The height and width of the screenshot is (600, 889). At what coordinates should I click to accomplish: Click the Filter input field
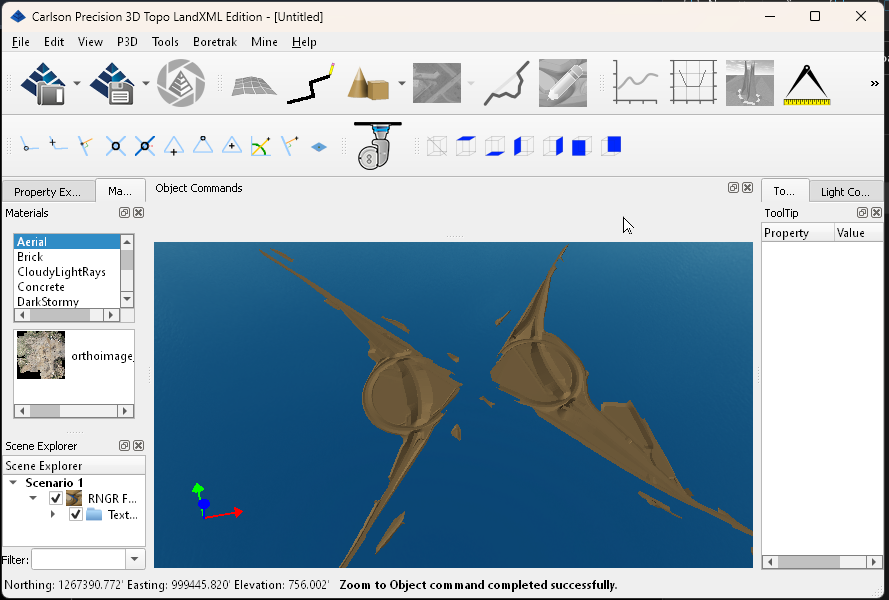[78, 559]
